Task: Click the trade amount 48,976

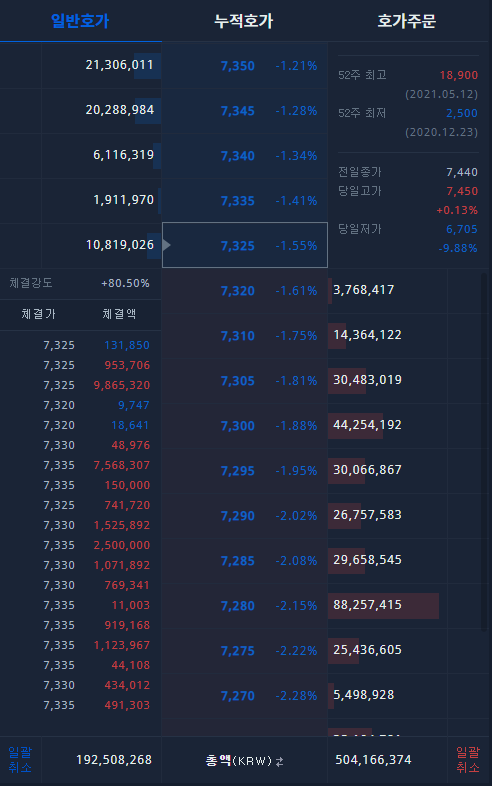Action: pos(130,446)
